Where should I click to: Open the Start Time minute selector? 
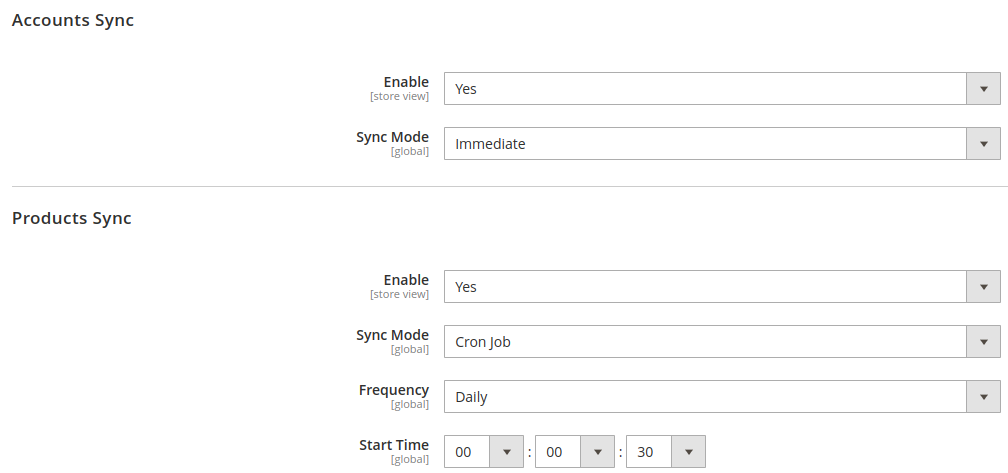coord(575,452)
